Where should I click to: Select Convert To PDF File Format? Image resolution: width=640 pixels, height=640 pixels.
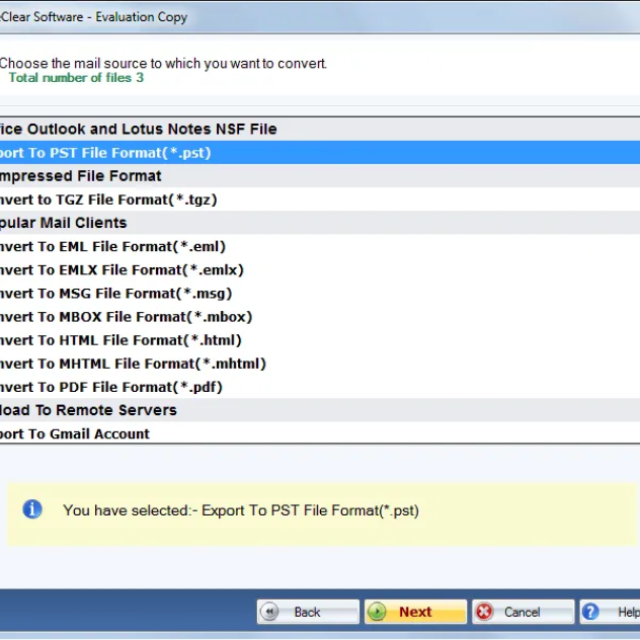111,387
